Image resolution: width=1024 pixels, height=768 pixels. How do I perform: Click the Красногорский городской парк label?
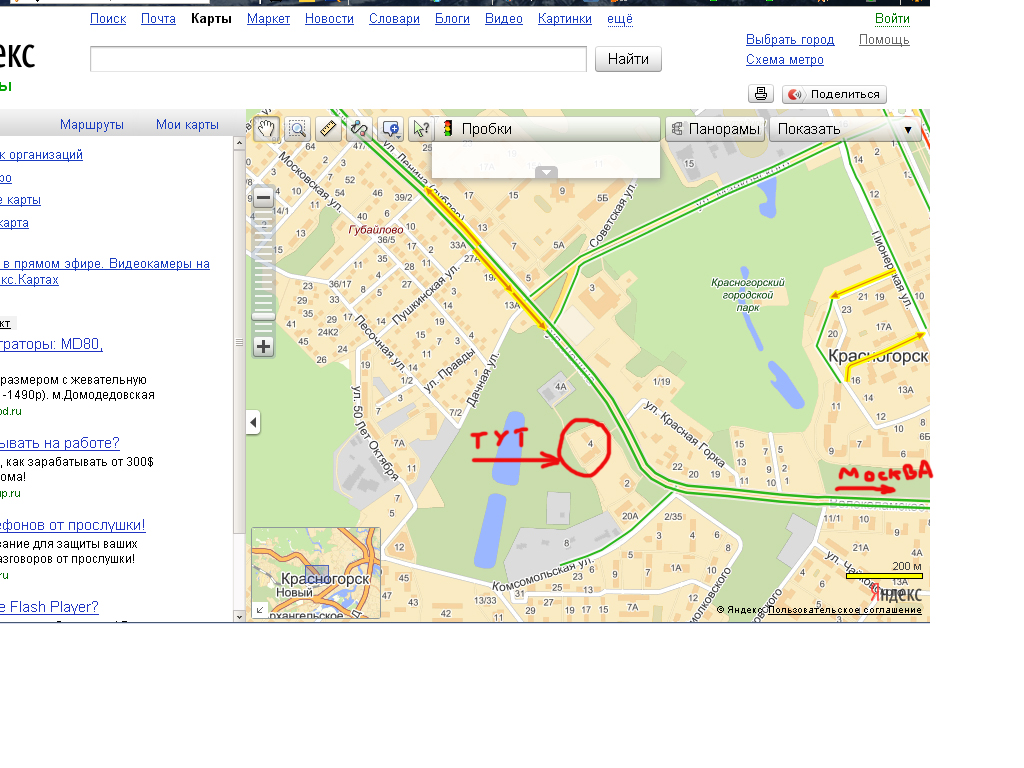(x=748, y=295)
